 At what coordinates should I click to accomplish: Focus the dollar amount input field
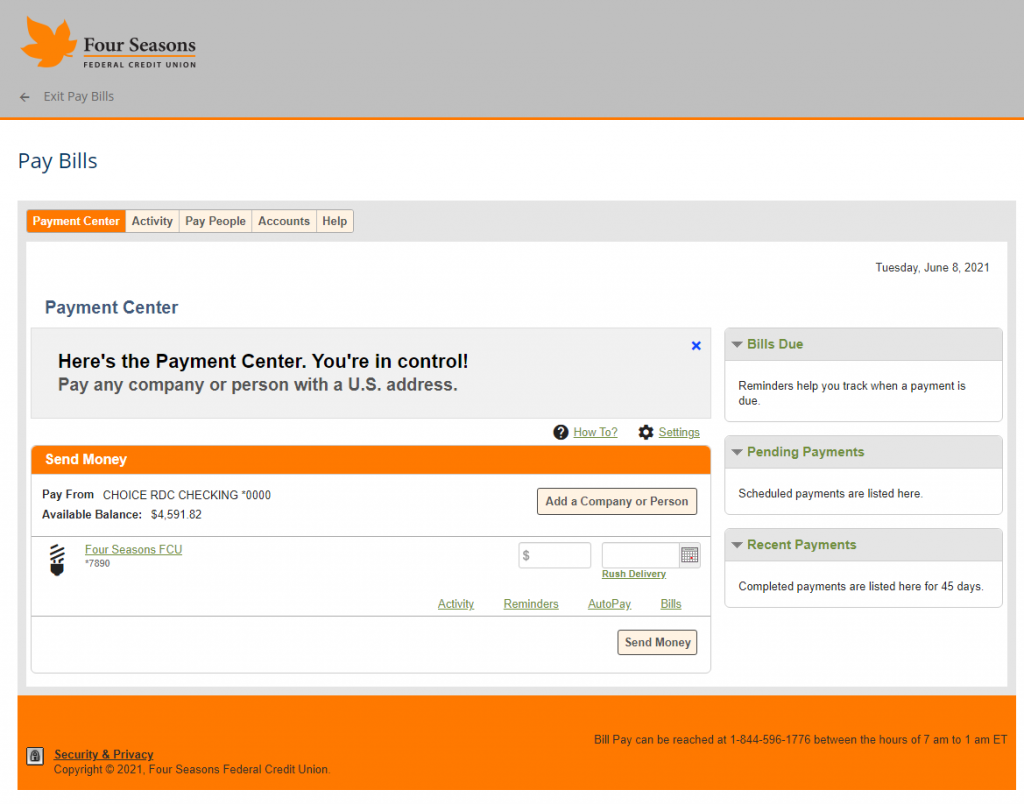point(554,555)
